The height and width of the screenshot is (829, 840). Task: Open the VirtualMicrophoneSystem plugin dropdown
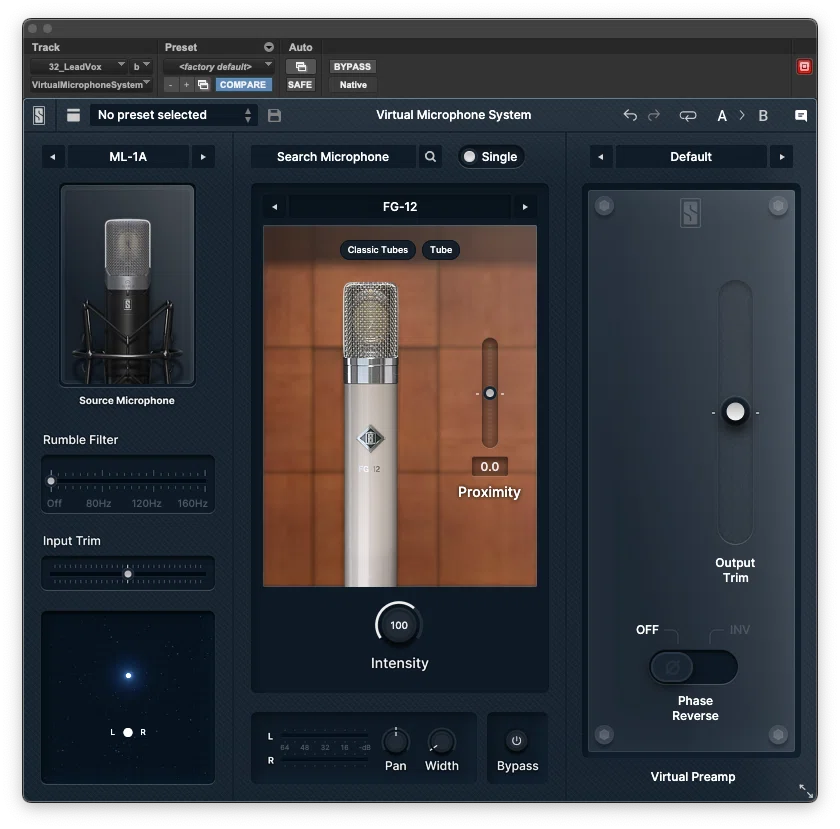pyautogui.click(x=91, y=85)
